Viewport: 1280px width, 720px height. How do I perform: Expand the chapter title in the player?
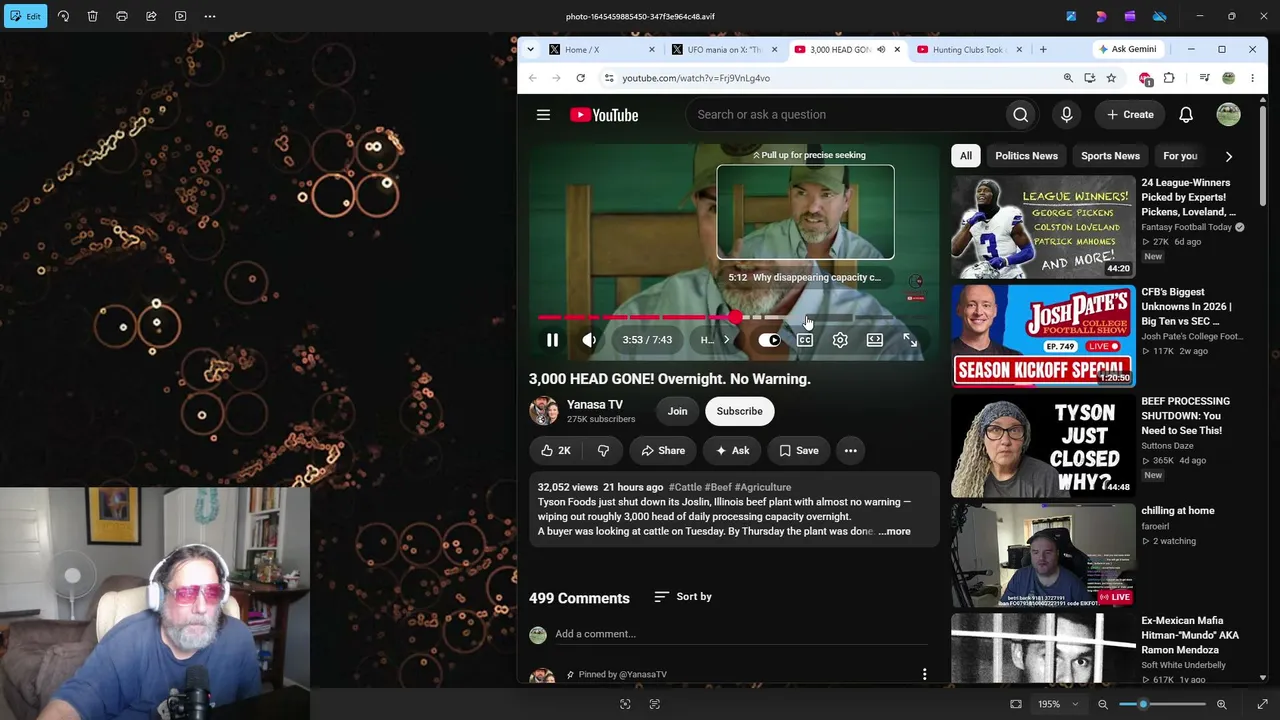click(x=717, y=340)
